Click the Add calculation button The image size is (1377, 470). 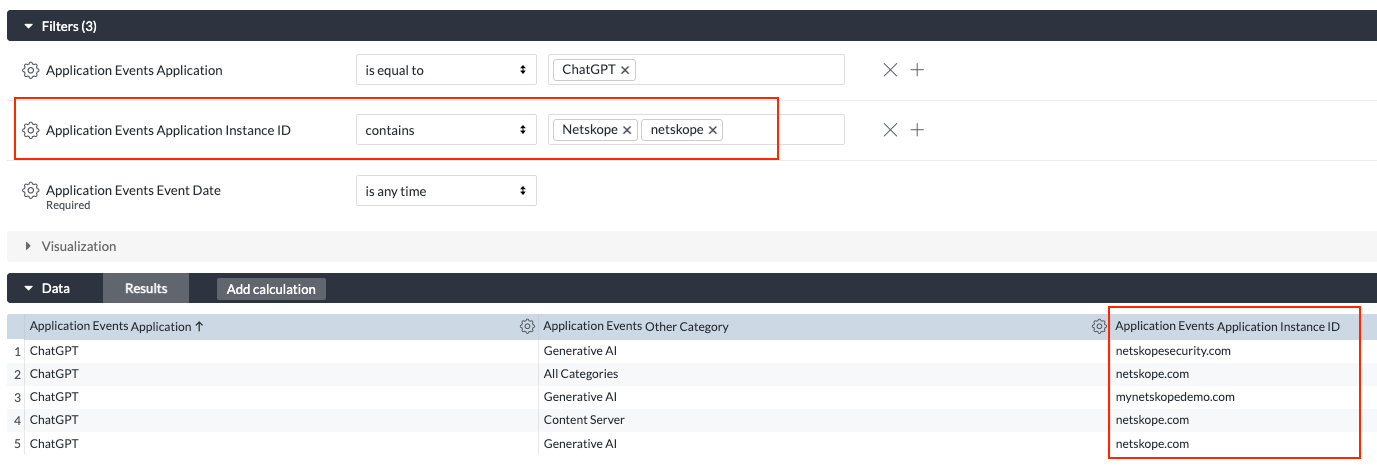point(271,289)
